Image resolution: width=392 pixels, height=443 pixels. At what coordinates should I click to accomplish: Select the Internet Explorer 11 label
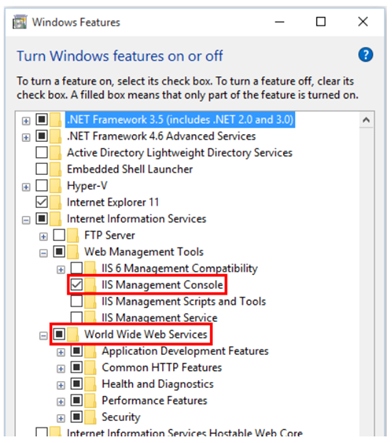tap(113, 202)
